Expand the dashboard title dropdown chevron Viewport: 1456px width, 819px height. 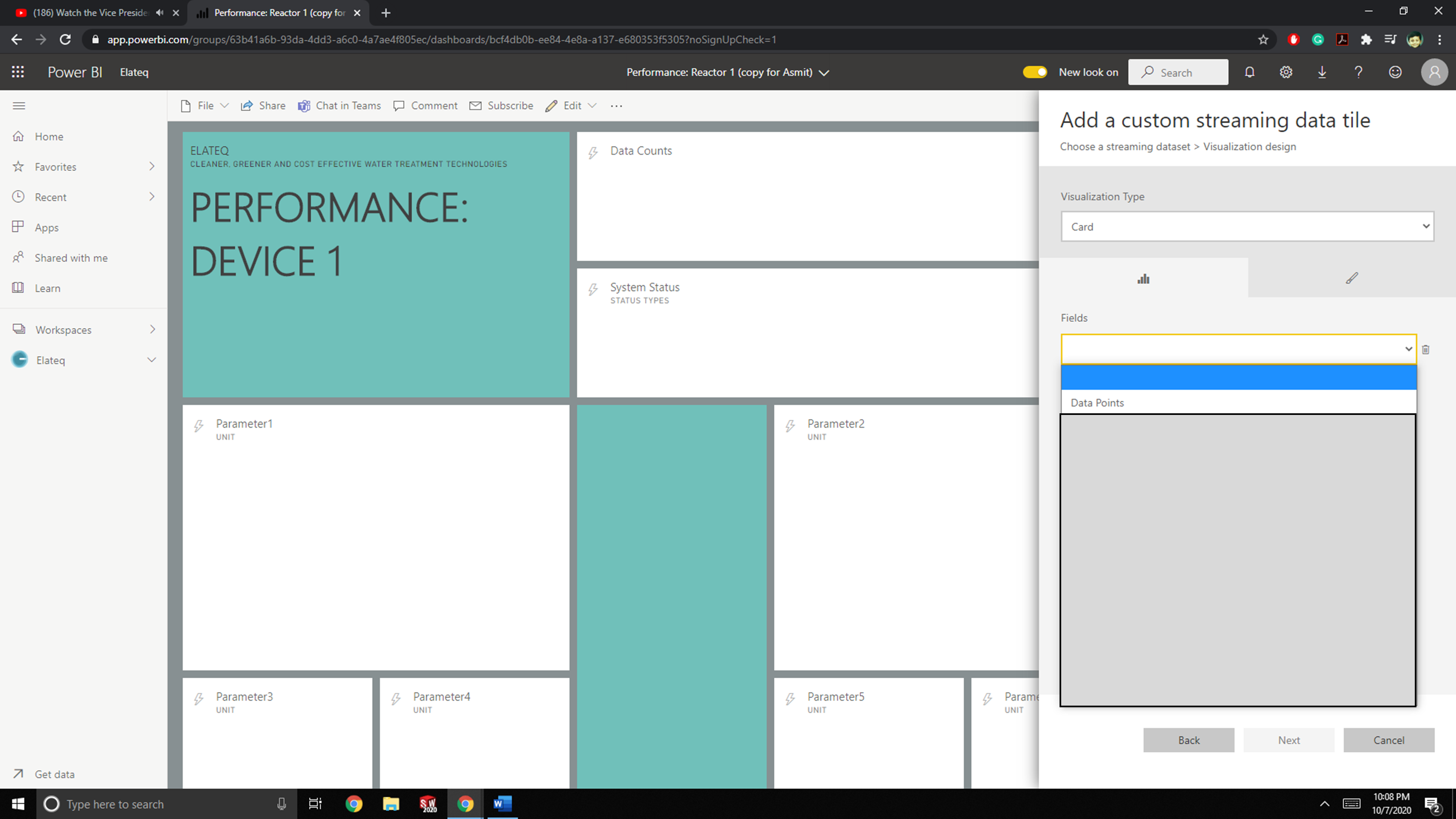pos(824,73)
